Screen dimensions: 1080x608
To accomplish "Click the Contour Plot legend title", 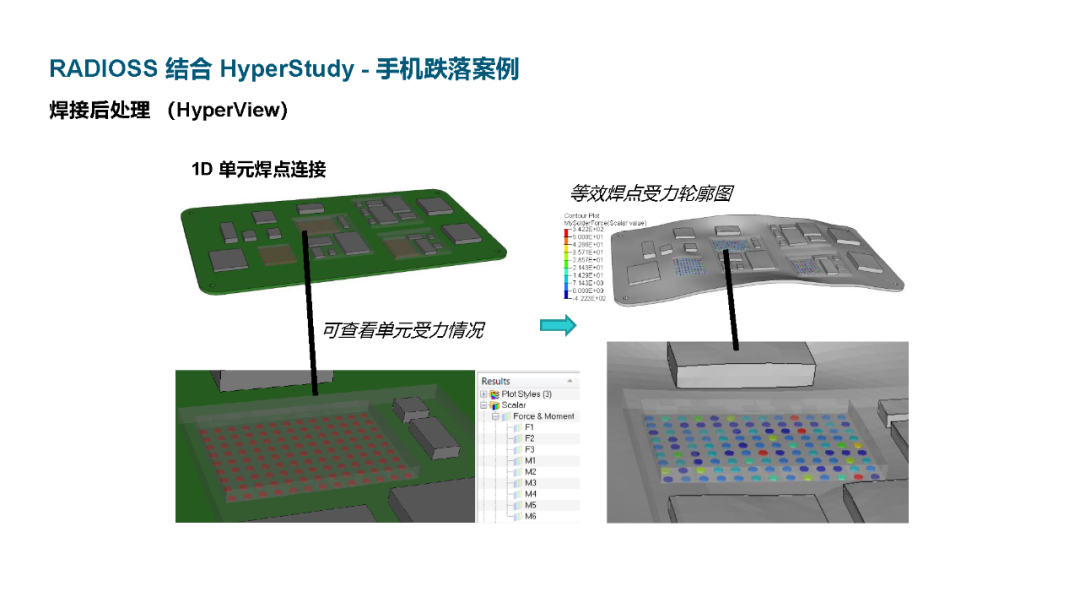I will [x=582, y=216].
